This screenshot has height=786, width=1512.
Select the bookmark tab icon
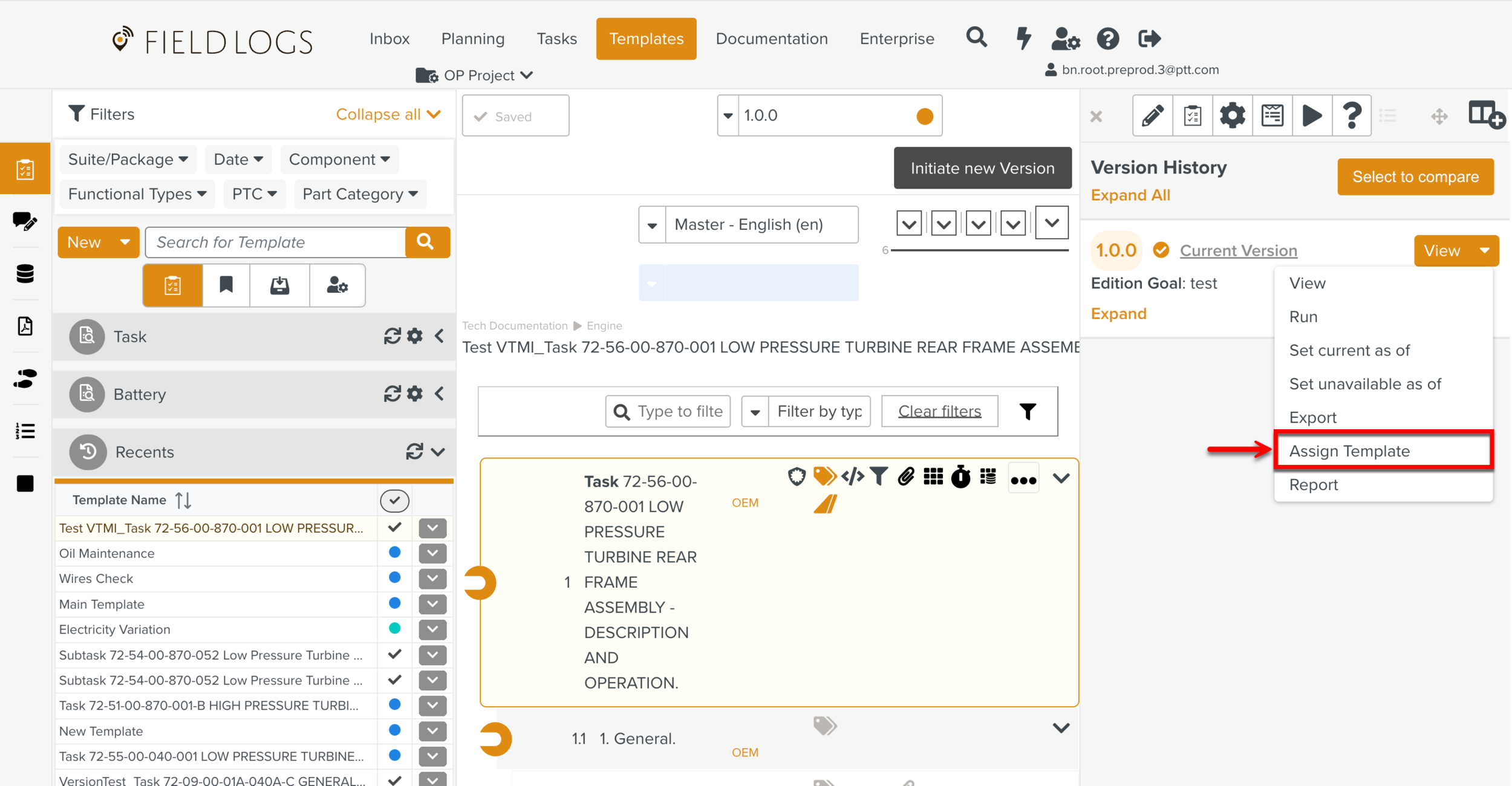coord(226,285)
